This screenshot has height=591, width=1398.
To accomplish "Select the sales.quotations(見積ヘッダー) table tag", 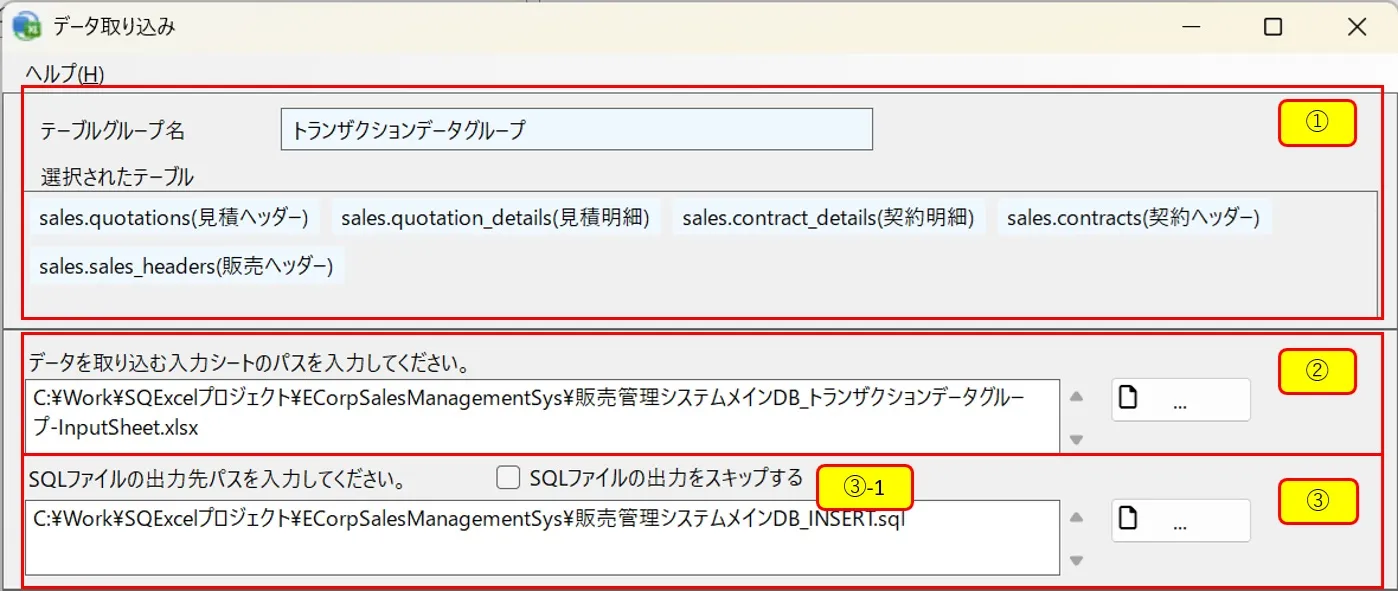I will tap(174, 217).
